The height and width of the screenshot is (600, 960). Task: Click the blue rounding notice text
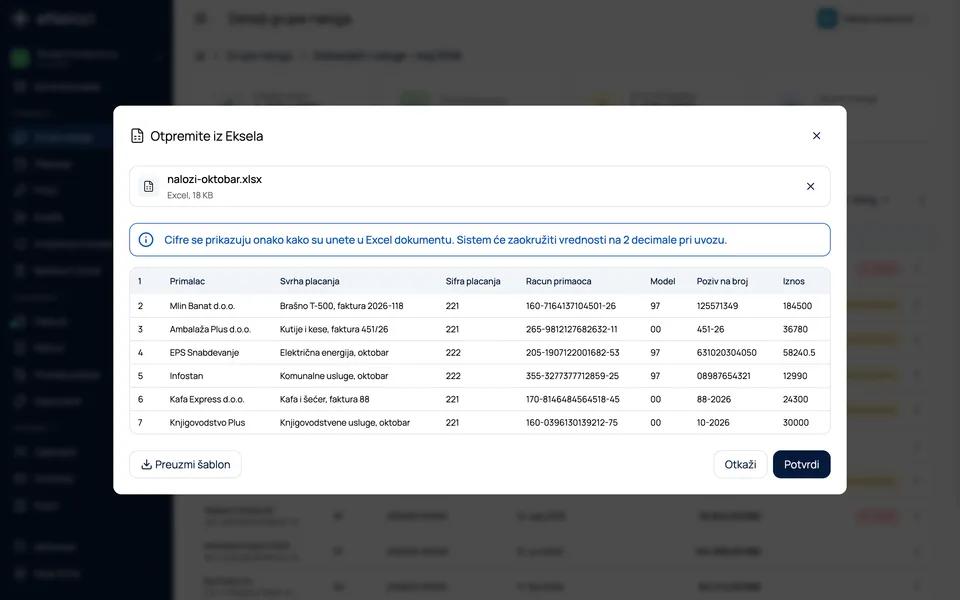(x=446, y=240)
